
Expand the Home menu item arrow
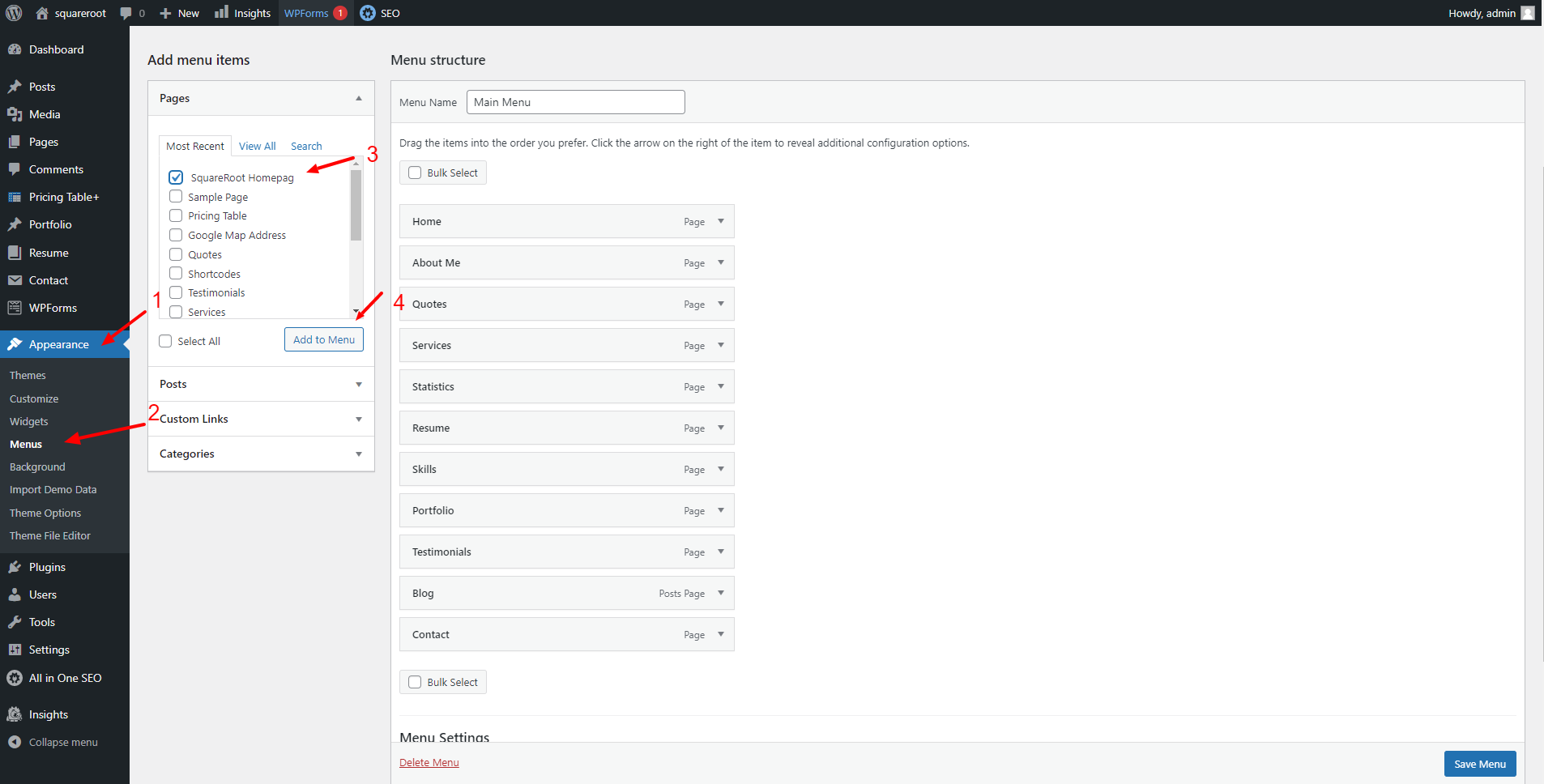(x=721, y=221)
